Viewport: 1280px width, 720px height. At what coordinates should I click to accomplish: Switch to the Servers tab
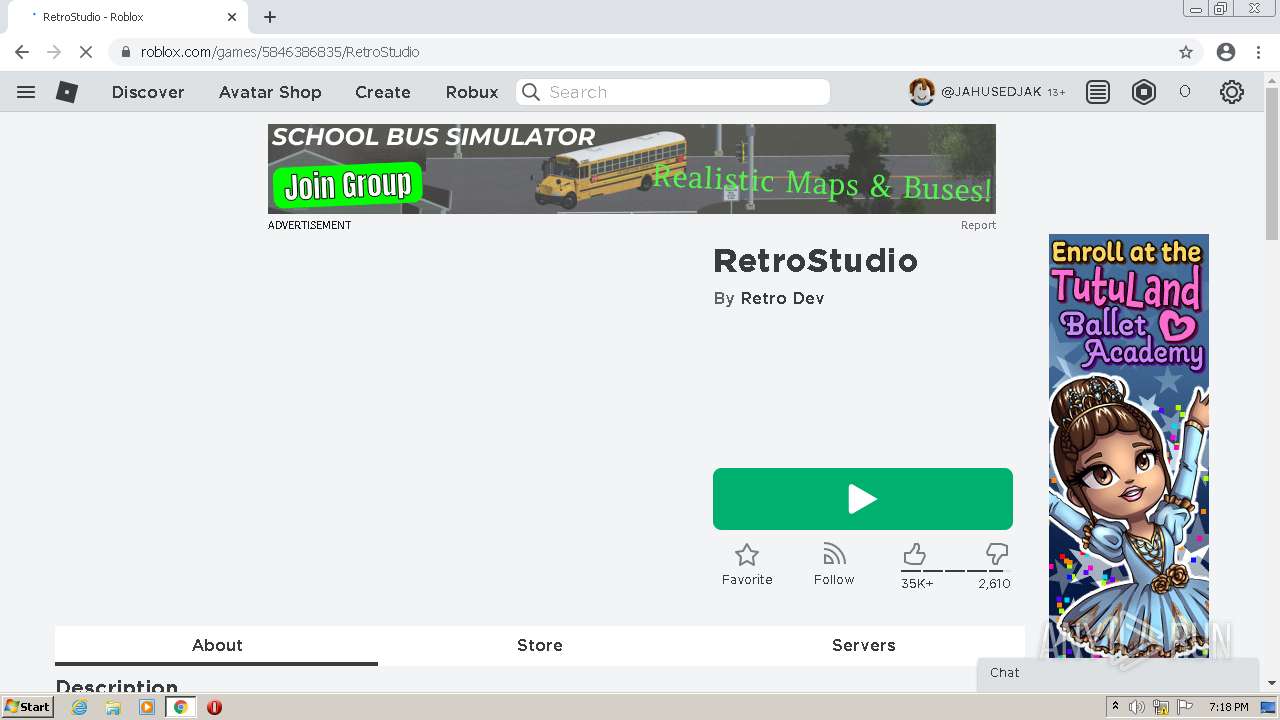[x=864, y=645]
